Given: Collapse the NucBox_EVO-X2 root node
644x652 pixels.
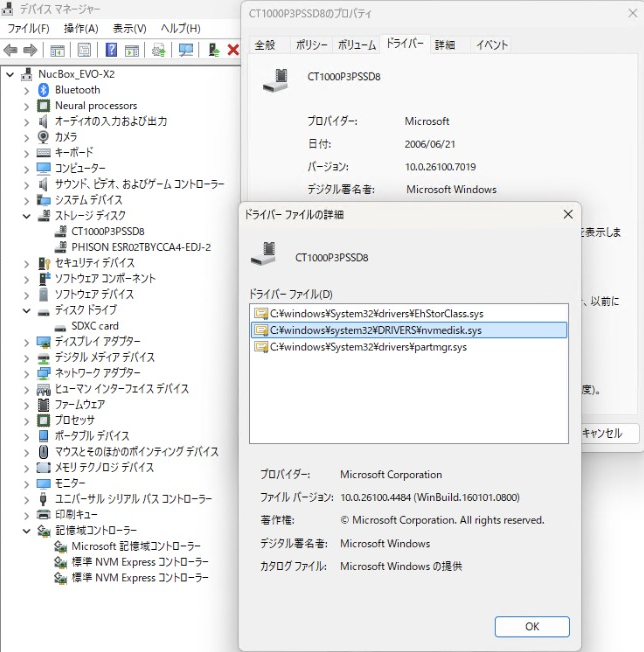Looking at the screenshot, I should (x=11, y=74).
